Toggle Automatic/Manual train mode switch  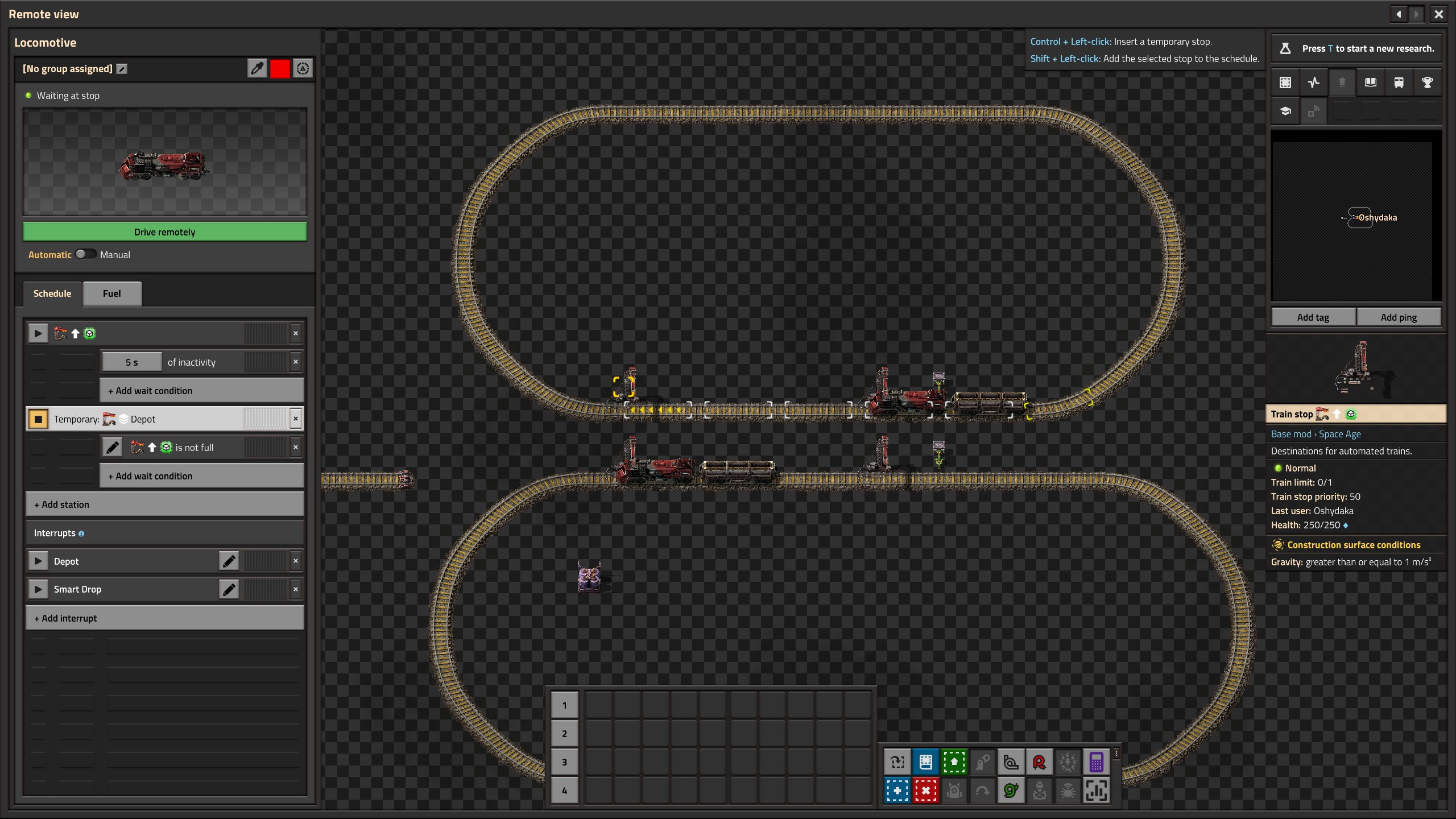pos(86,254)
